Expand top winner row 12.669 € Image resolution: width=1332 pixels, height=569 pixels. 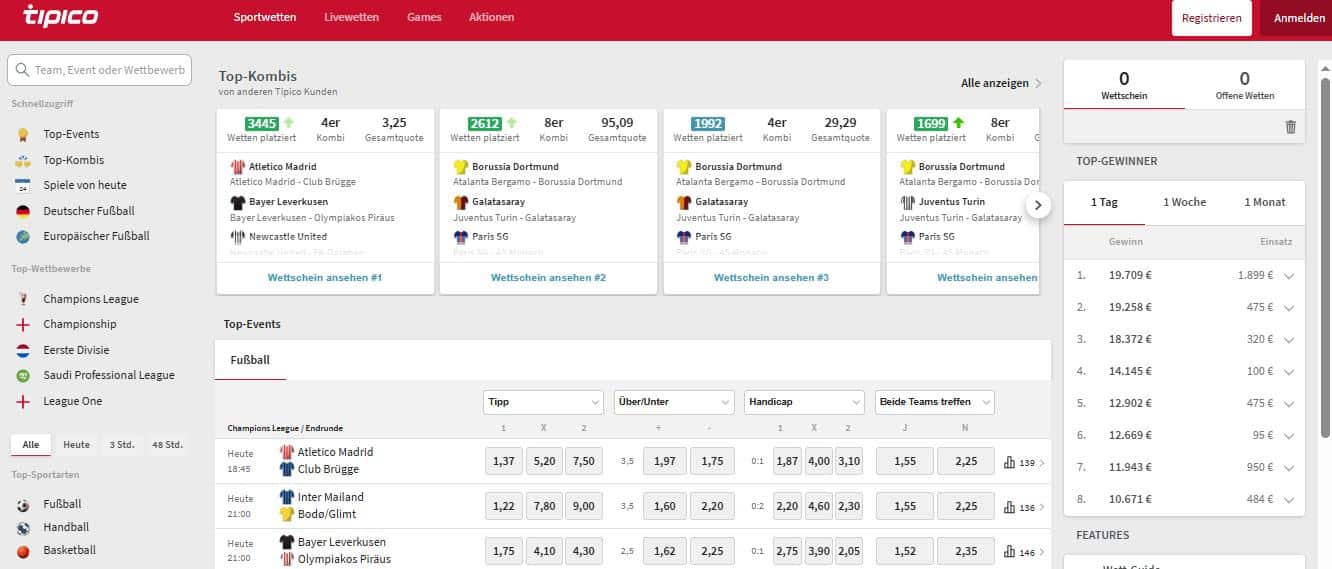point(1289,436)
